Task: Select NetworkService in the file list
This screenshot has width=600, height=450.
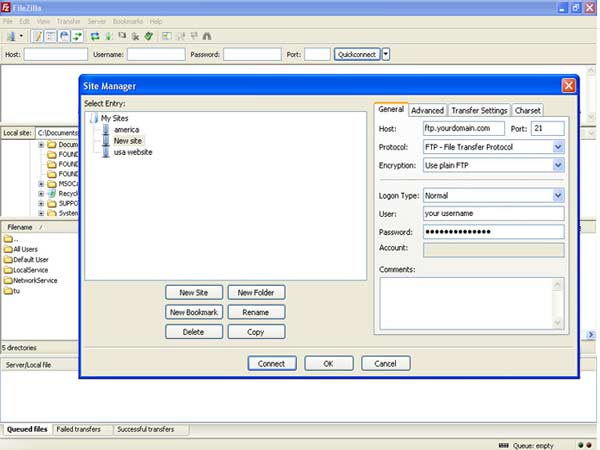Action: pos(35,280)
